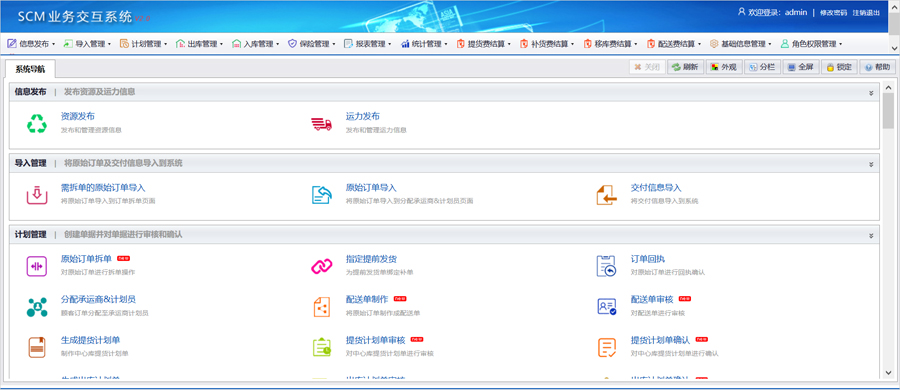Expand the 报表管理 dropdown menu
Viewport: 900px width, 390px height.
(368, 44)
